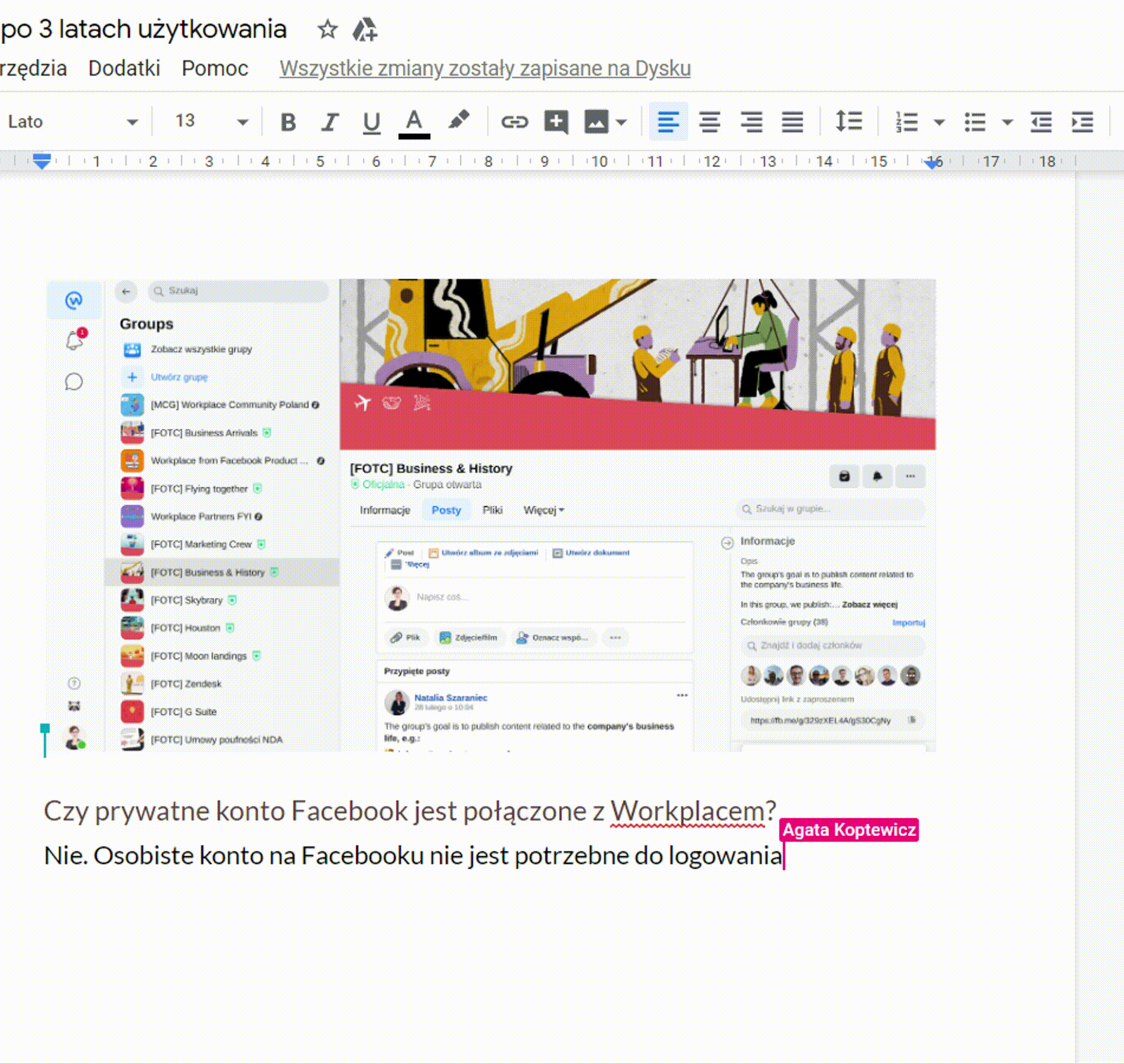Expand numbered list style dropdown
The image size is (1124, 1064).
click(x=939, y=123)
